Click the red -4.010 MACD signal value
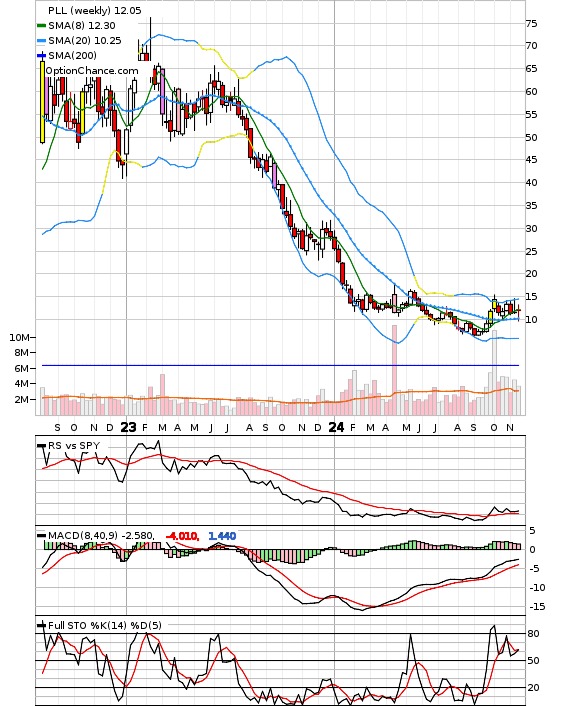 tap(182, 536)
